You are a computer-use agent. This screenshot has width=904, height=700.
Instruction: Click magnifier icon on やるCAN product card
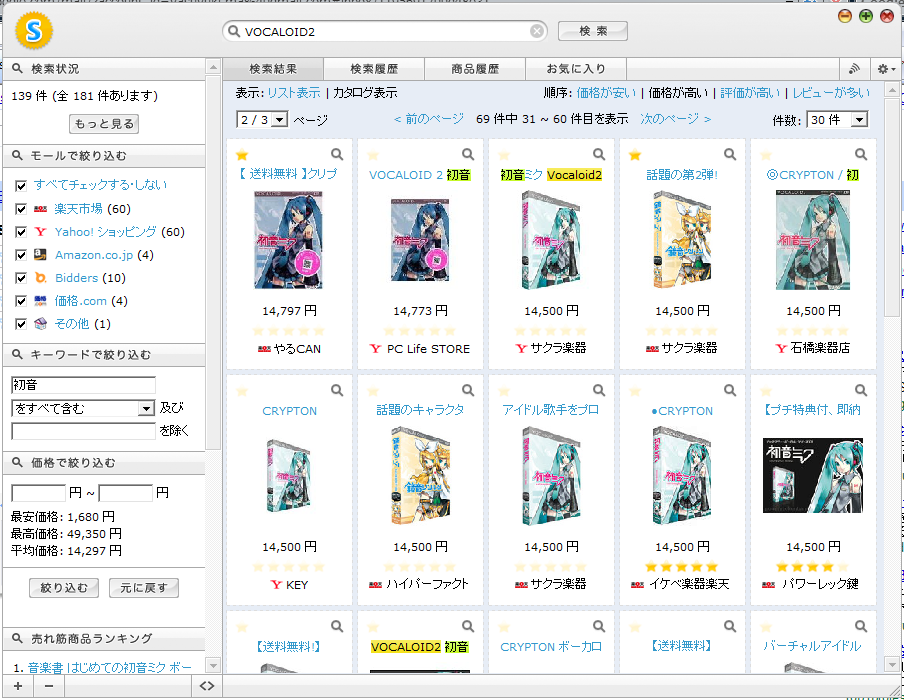tap(337, 155)
